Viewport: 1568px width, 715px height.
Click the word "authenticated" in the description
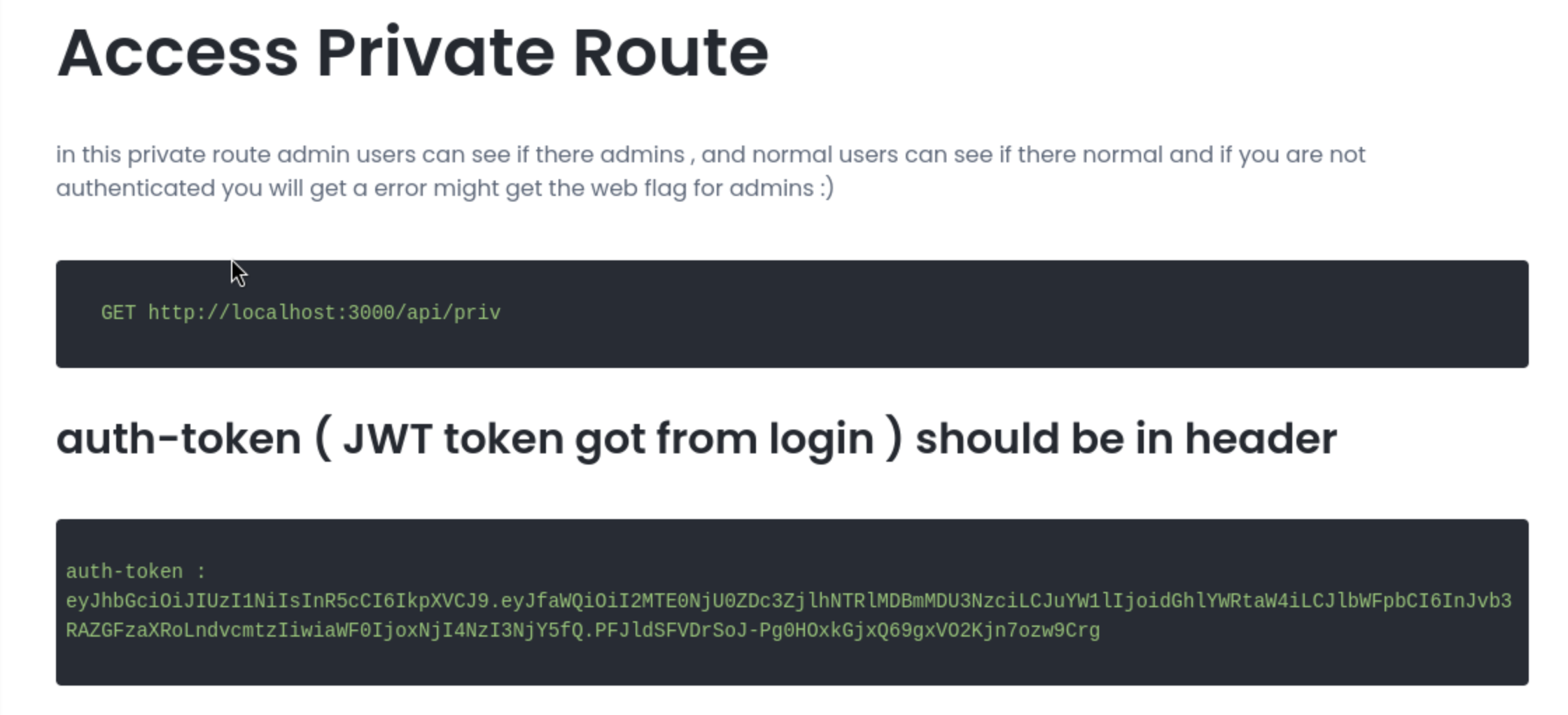[x=135, y=188]
